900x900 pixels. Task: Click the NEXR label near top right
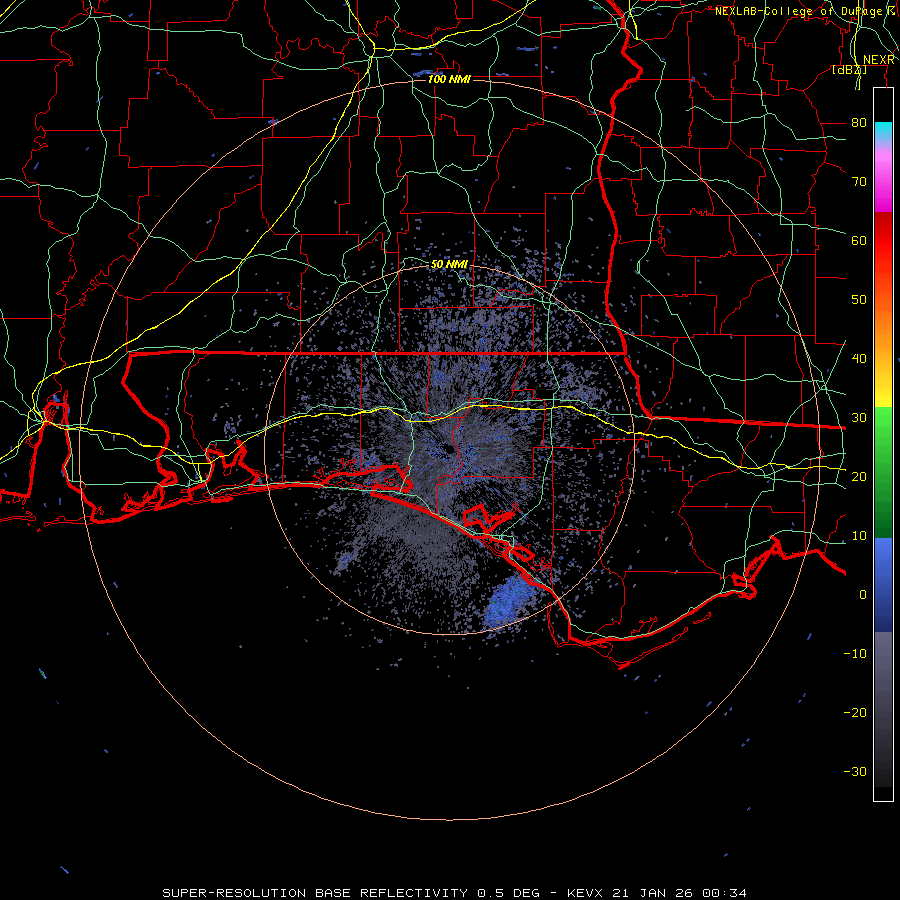pos(879,60)
